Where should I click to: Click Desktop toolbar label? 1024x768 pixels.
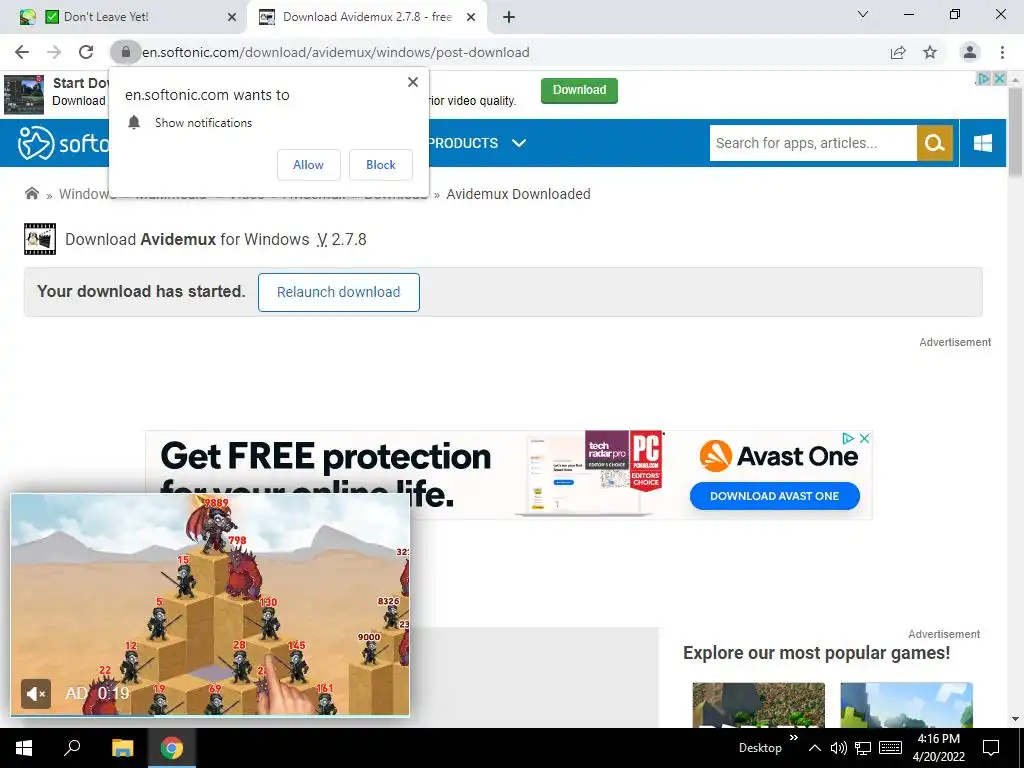[x=760, y=748]
